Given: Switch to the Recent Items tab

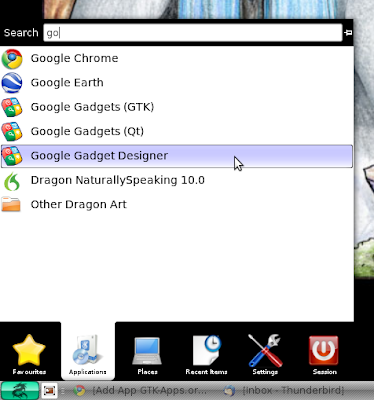Looking at the screenshot, I should (x=206, y=354).
